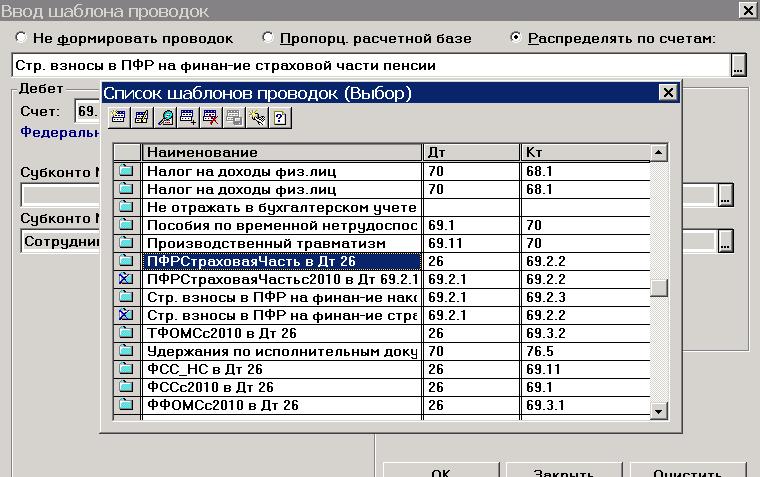
Task: Click folder icon of ФФОМСс2010 в Дт 26
Action: click(x=127, y=405)
